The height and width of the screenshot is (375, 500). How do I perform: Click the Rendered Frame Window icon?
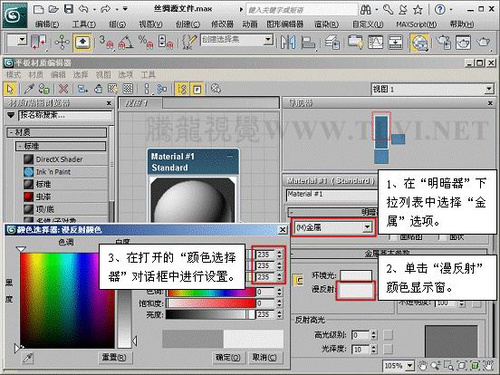pos(463,42)
